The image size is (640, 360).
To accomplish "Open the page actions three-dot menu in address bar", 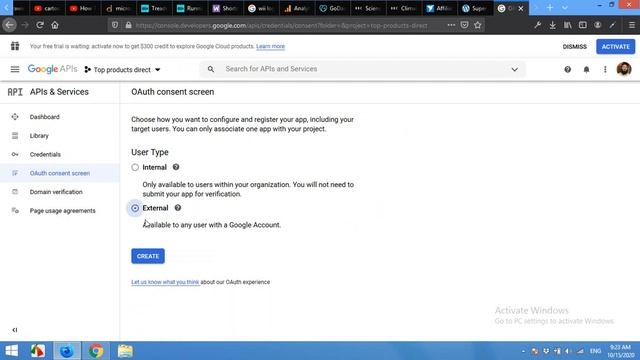I will tap(451, 25).
